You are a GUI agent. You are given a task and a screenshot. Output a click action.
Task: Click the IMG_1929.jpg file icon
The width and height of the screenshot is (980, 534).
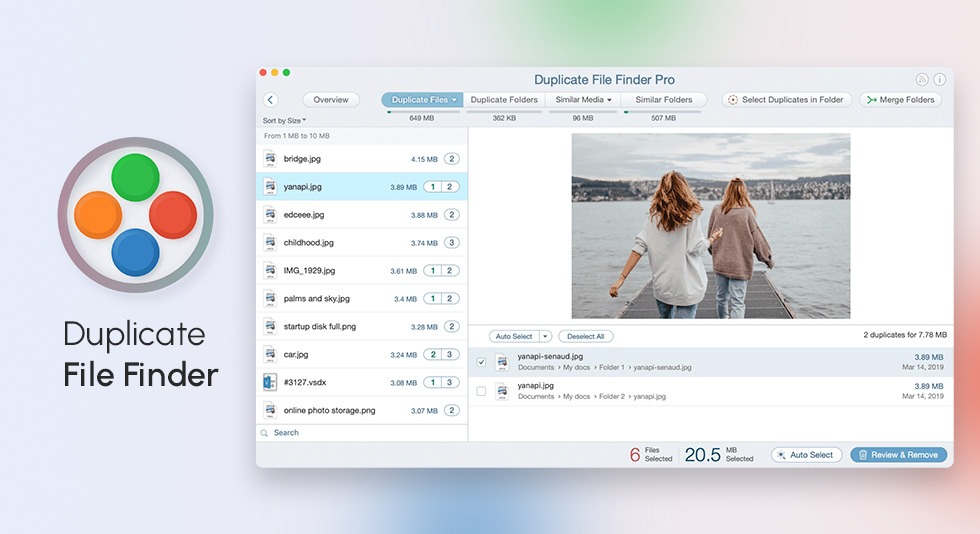(270, 270)
